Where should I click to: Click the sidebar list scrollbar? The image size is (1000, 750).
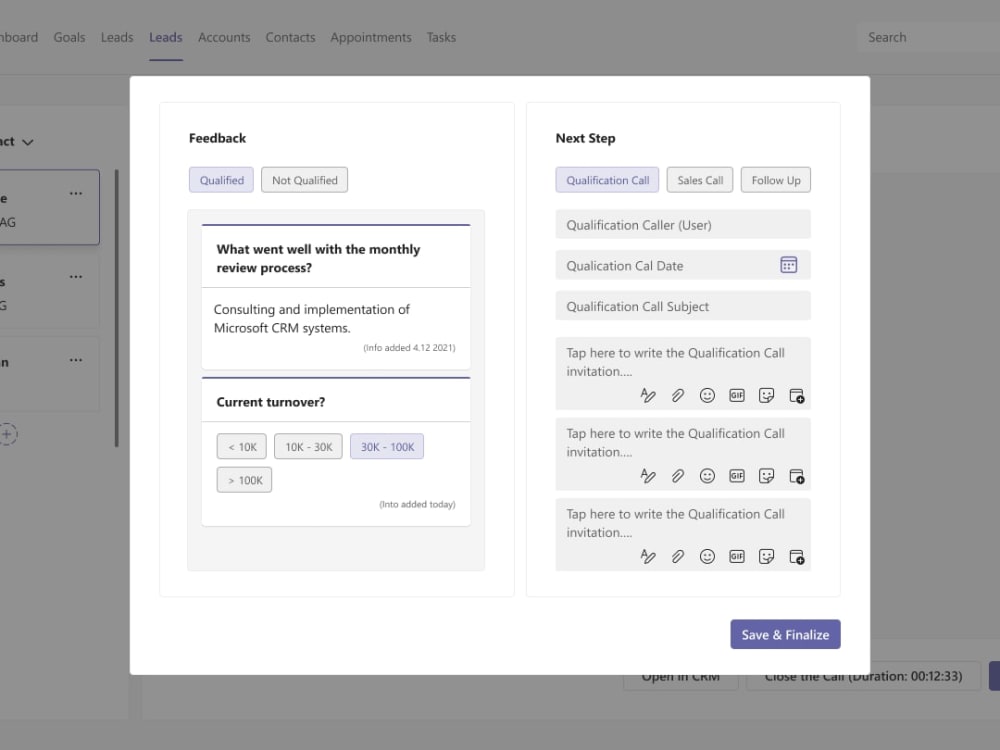tap(117, 308)
